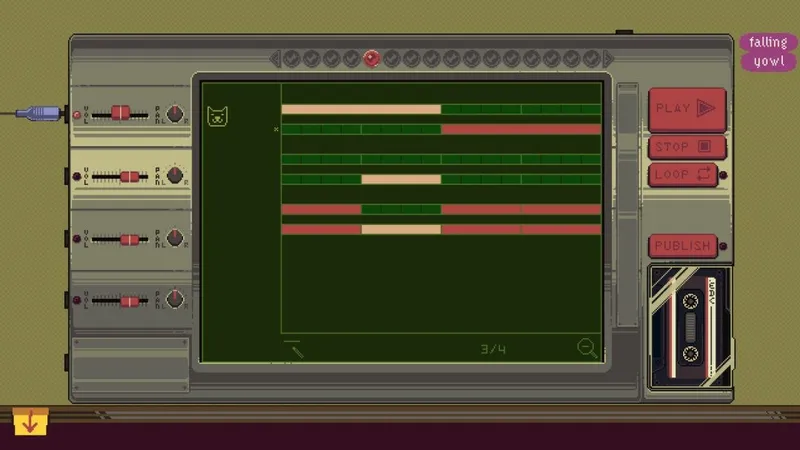The image size is (800, 450).
Task: Select the red highlighted step marker
Action: 371,59
